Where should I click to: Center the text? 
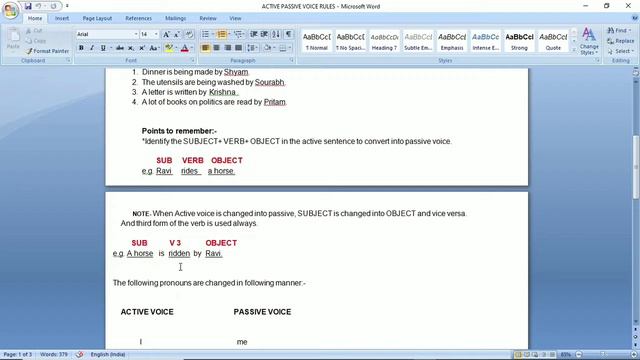click(216, 48)
